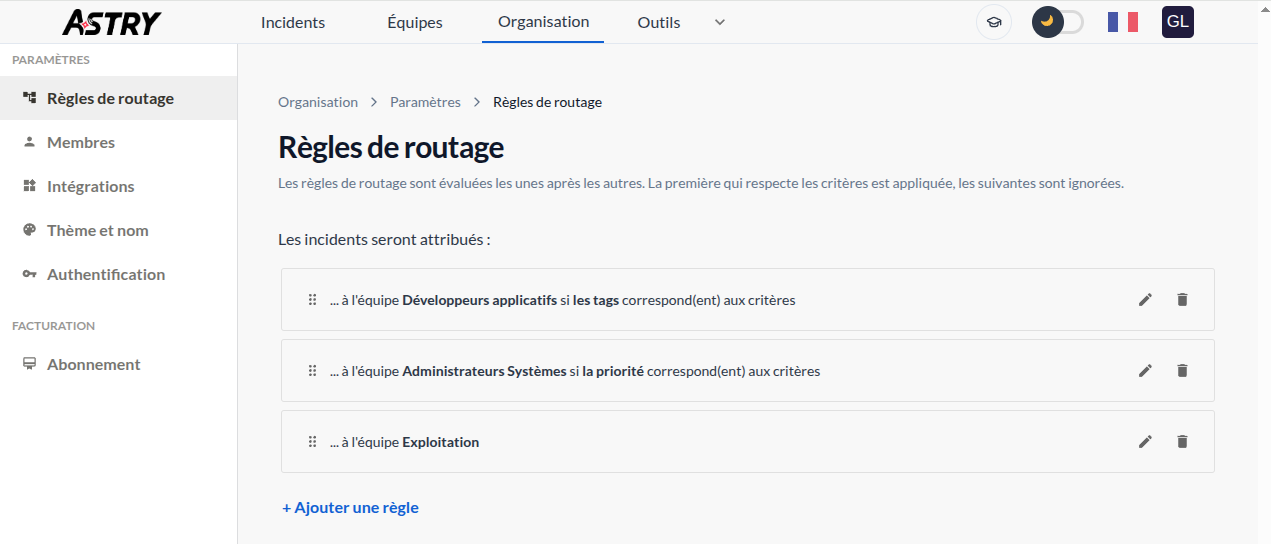Open the Incidents tab
The height and width of the screenshot is (544, 1271).
tap(293, 22)
